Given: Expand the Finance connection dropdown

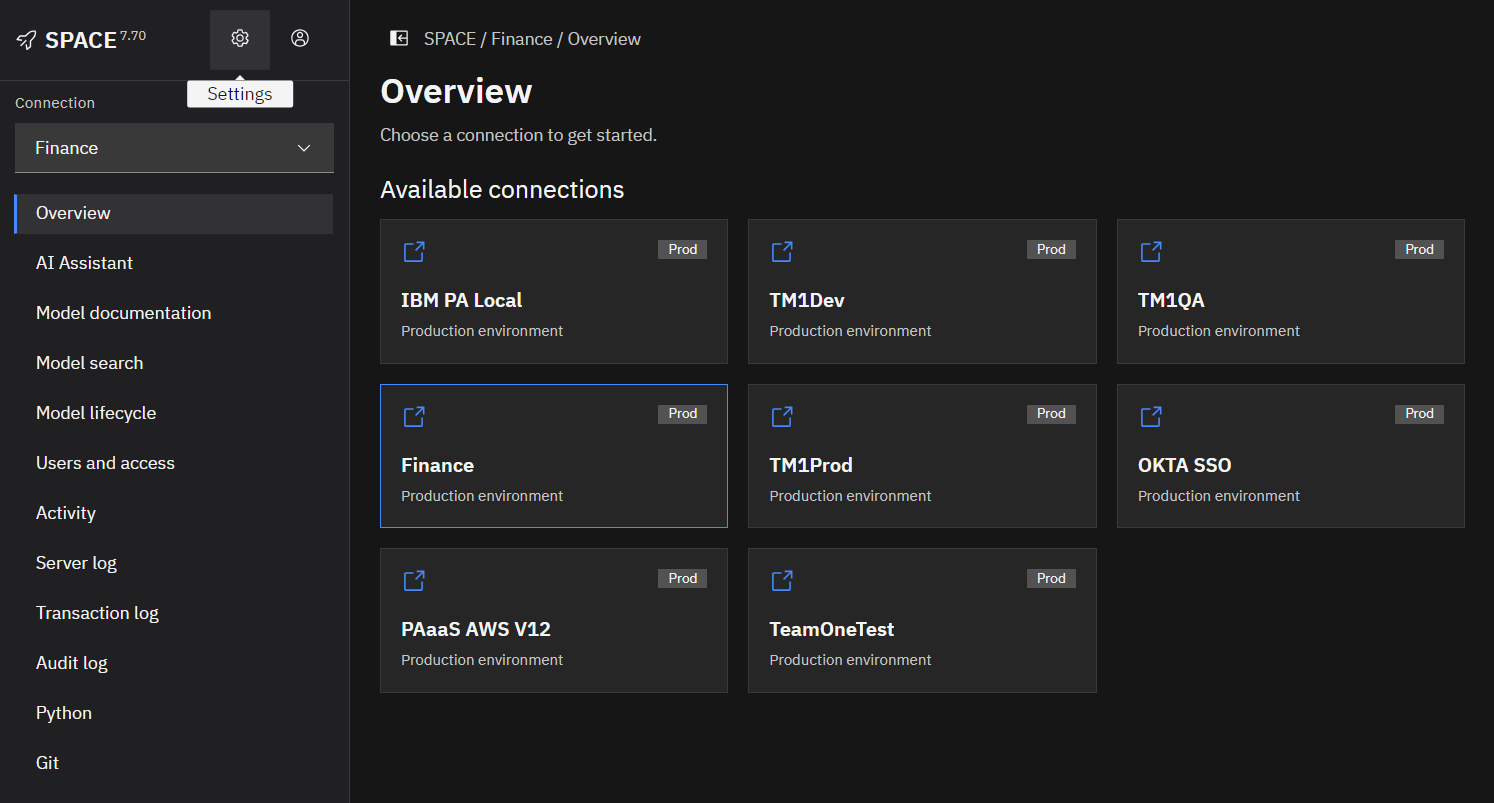Looking at the screenshot, I should coord(174,148).
